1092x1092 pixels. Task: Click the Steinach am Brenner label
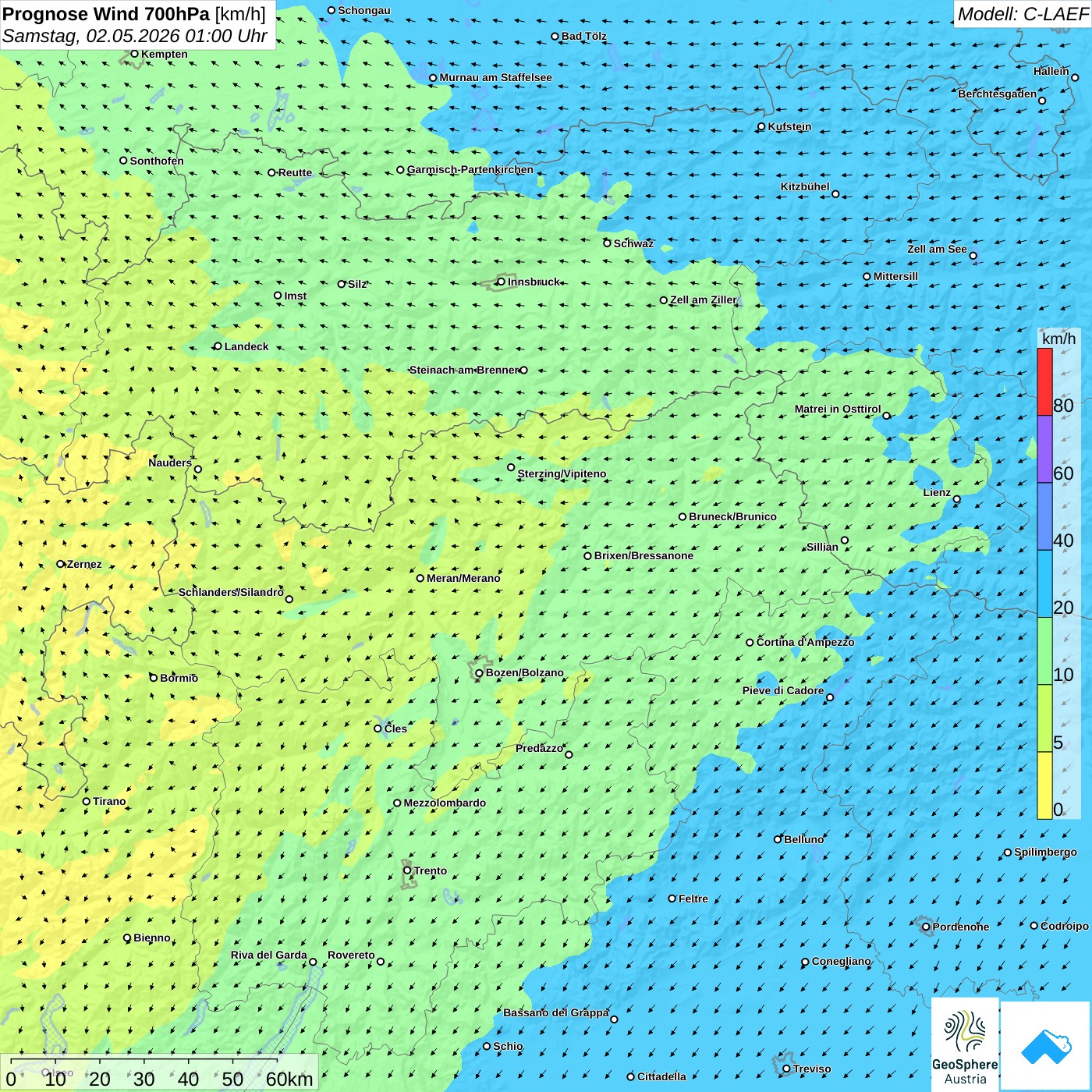click(463, 370)
